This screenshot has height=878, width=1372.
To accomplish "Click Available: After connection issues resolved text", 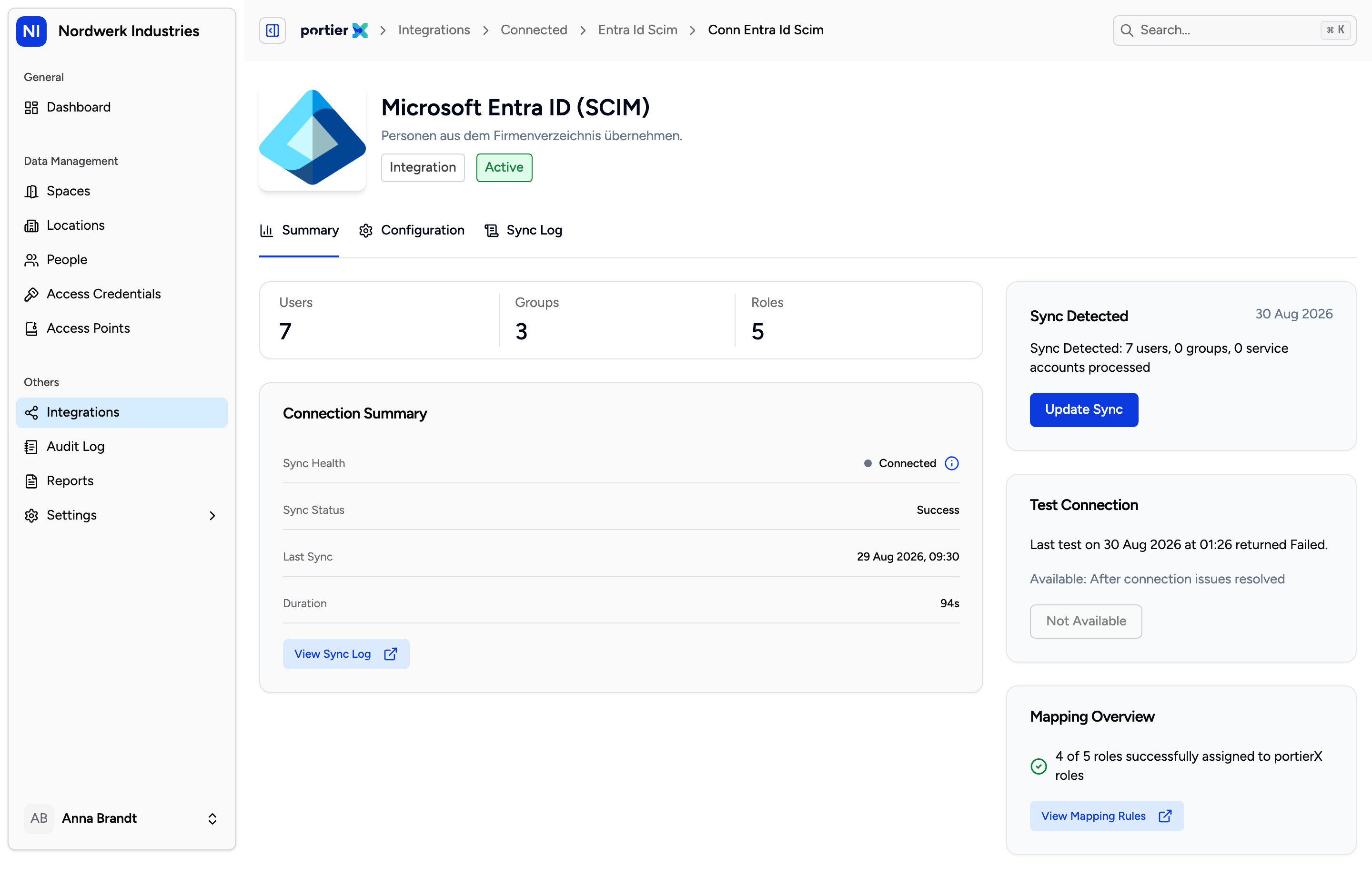I will [x=1157, y=579].
